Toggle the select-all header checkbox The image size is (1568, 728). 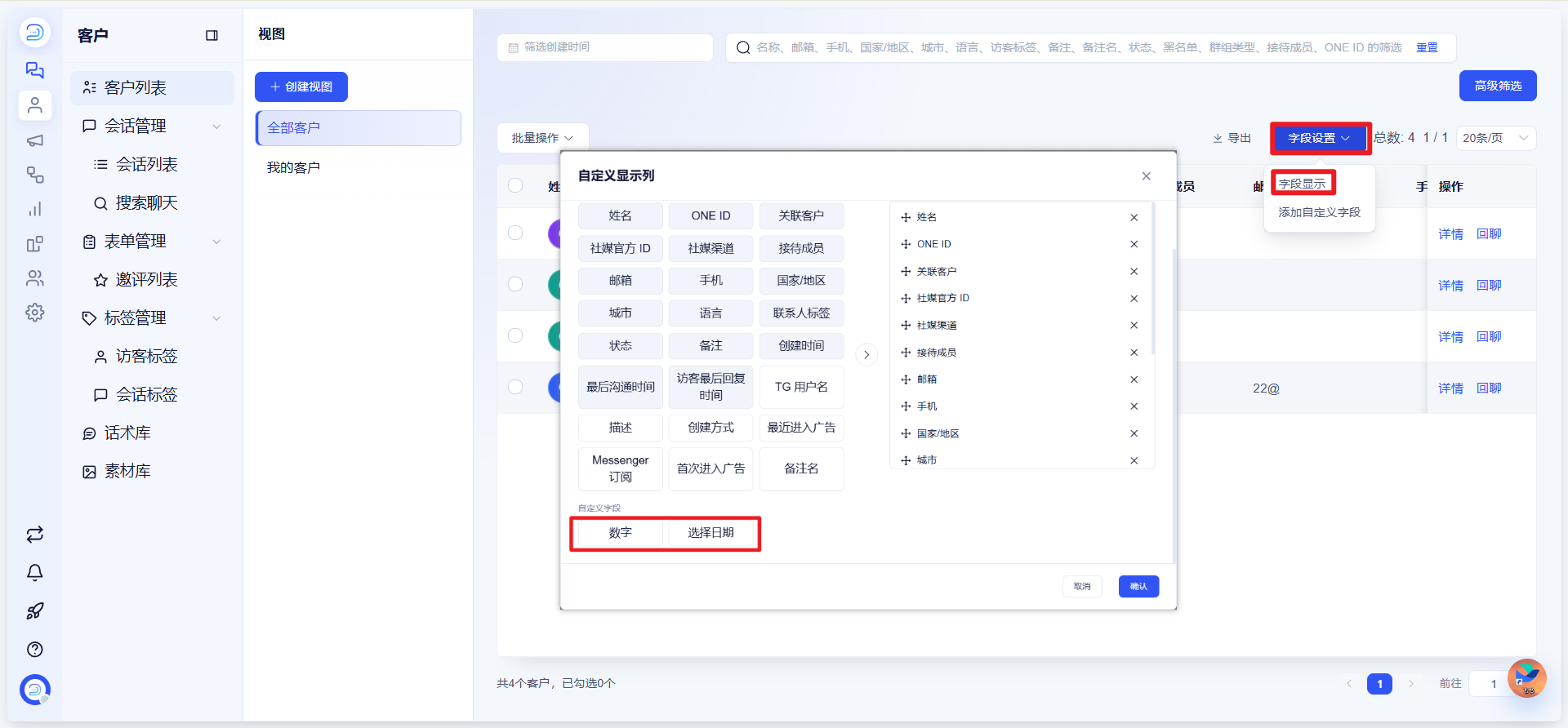pos(515,185)
